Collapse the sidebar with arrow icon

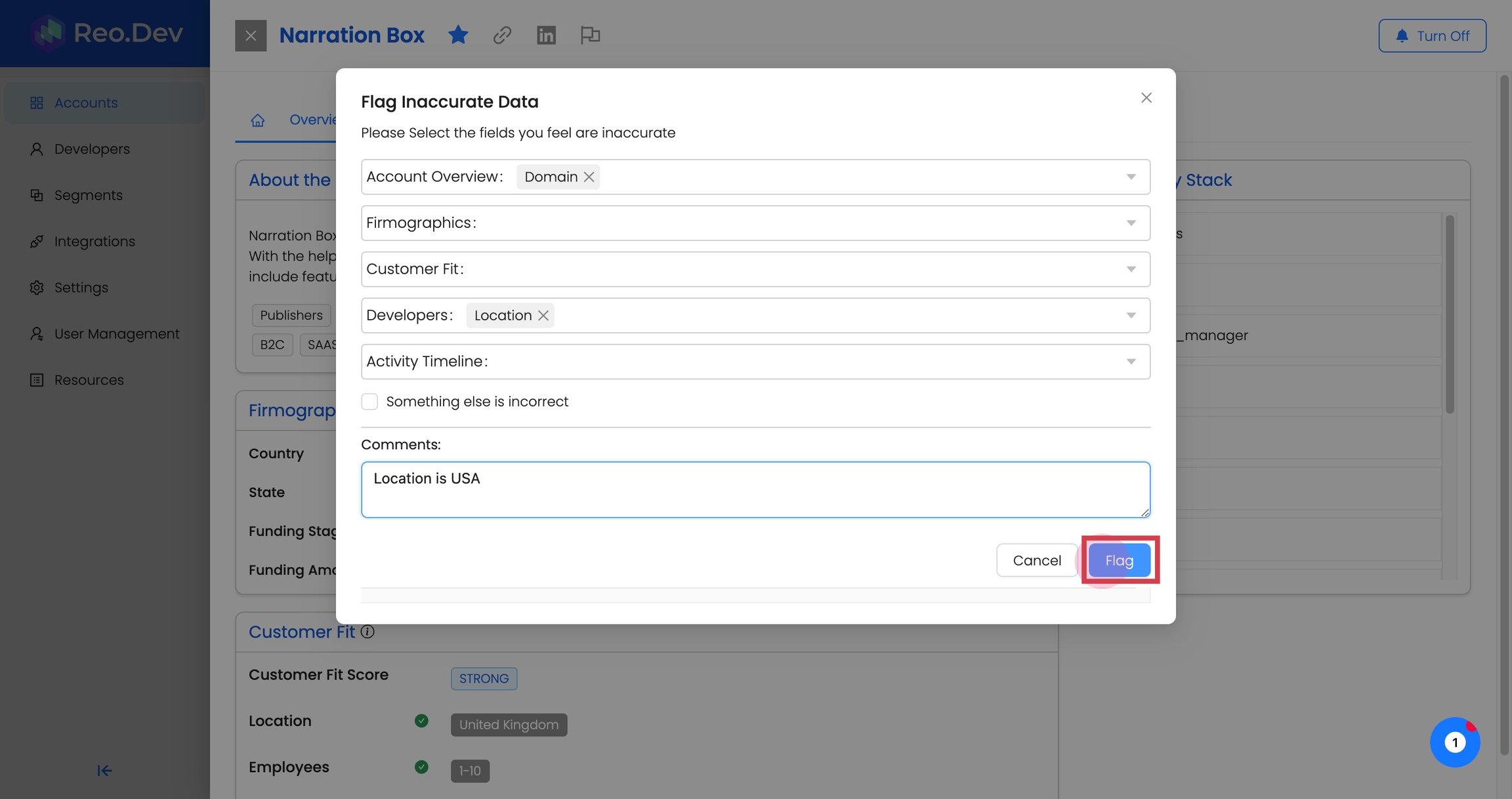[104, 770]
